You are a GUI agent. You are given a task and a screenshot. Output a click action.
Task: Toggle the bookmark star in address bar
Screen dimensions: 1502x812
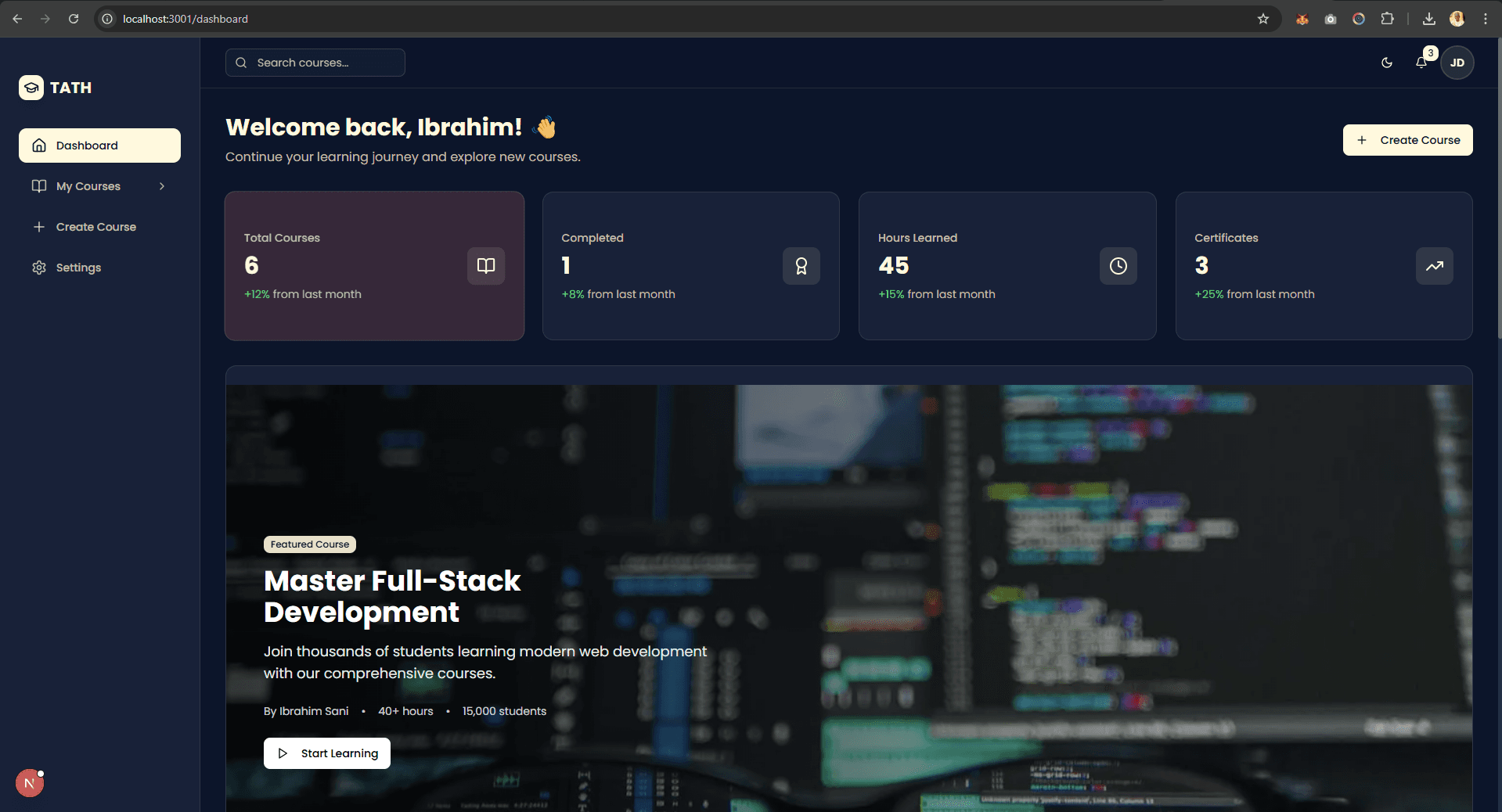coord(1262,19)
